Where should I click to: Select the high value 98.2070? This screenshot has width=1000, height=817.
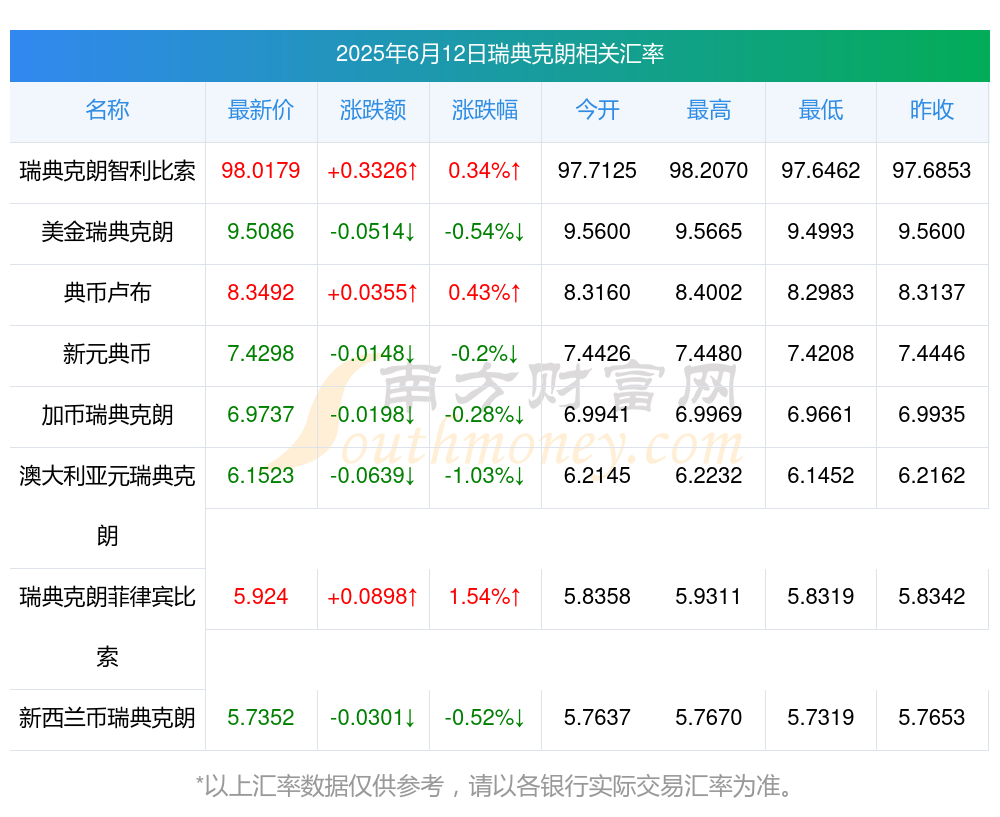pos(709,171)
